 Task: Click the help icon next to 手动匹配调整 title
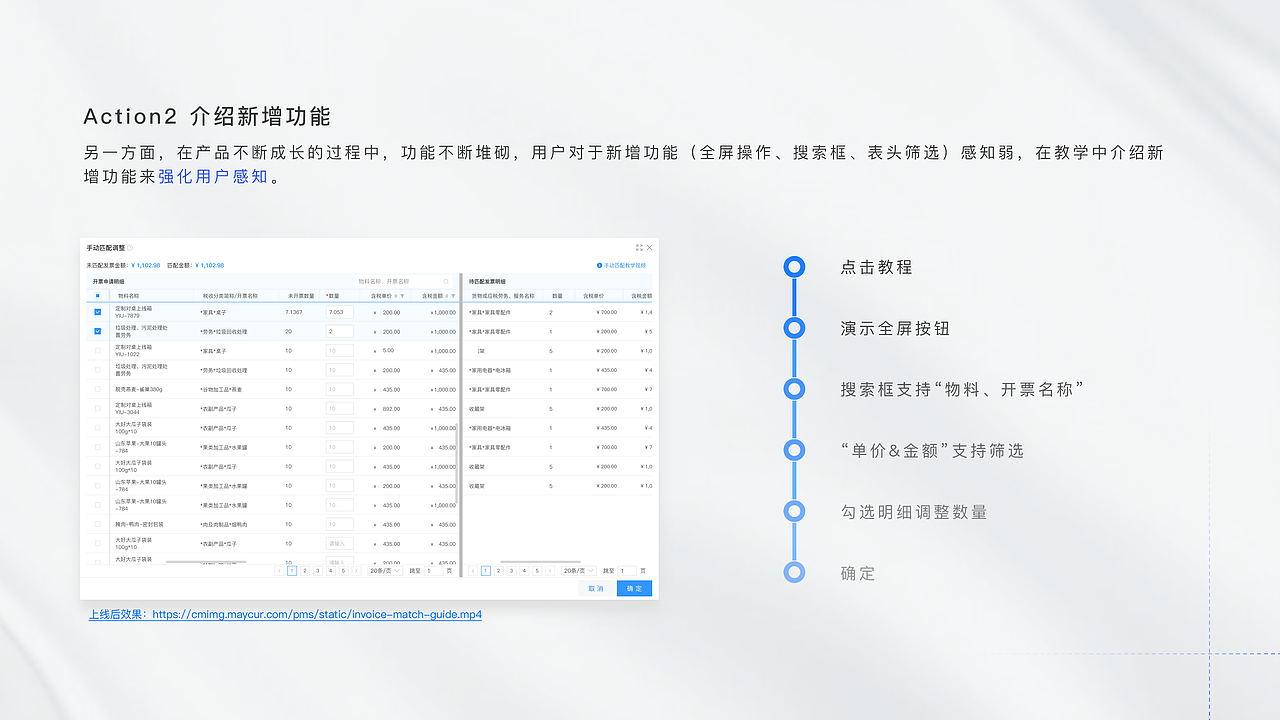[x=132, y=246]
